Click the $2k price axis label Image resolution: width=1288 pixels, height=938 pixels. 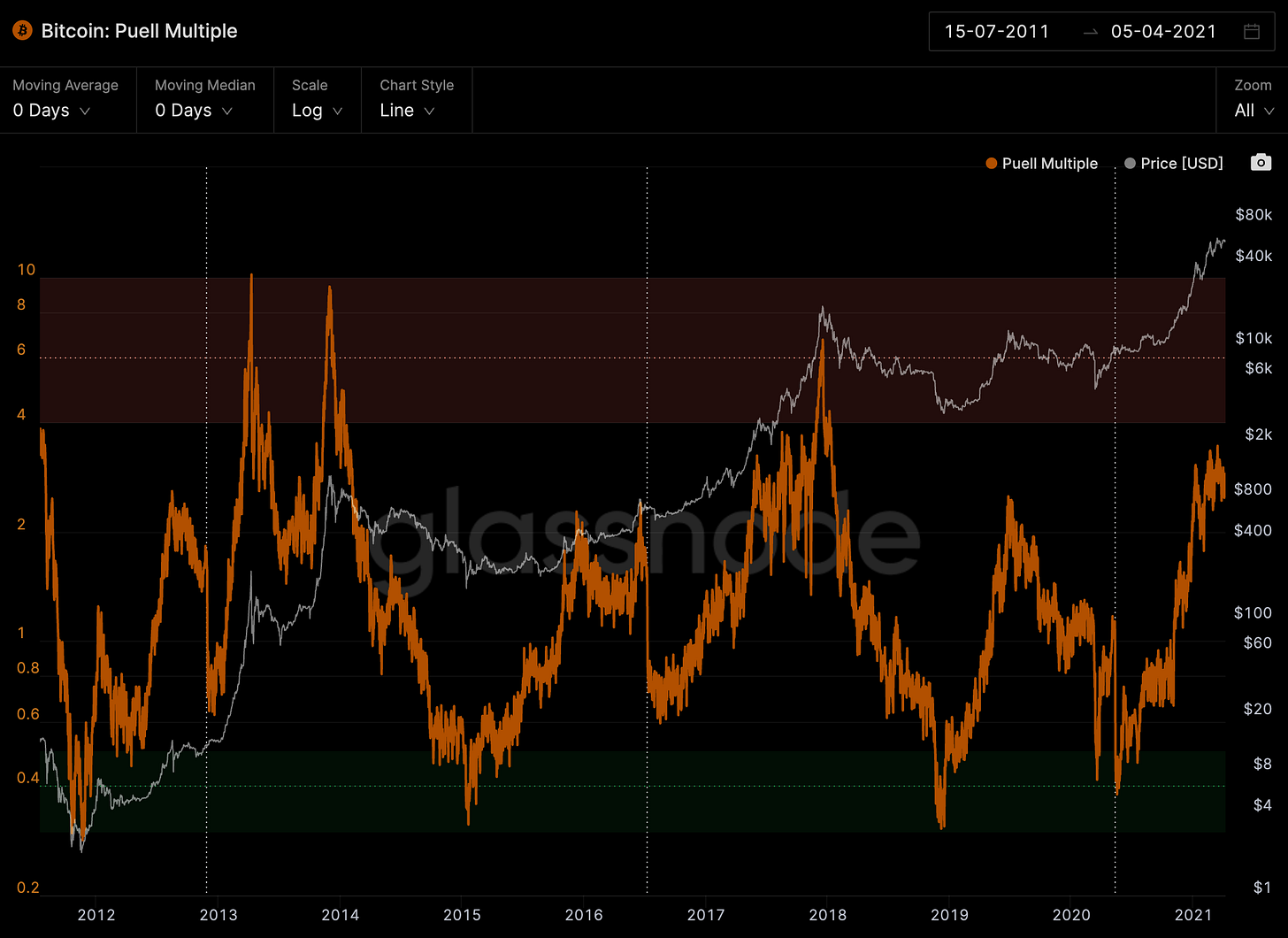click(x=1258, y=434)
